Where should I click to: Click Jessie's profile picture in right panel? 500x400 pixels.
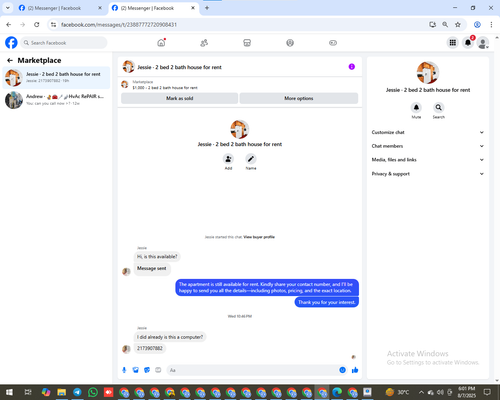coord(428,73)
